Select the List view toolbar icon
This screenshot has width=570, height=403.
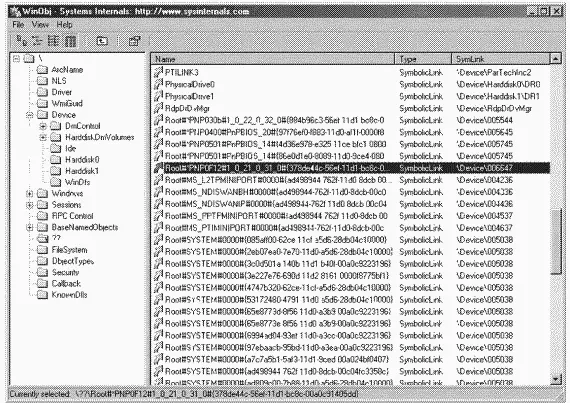[53, 41]
